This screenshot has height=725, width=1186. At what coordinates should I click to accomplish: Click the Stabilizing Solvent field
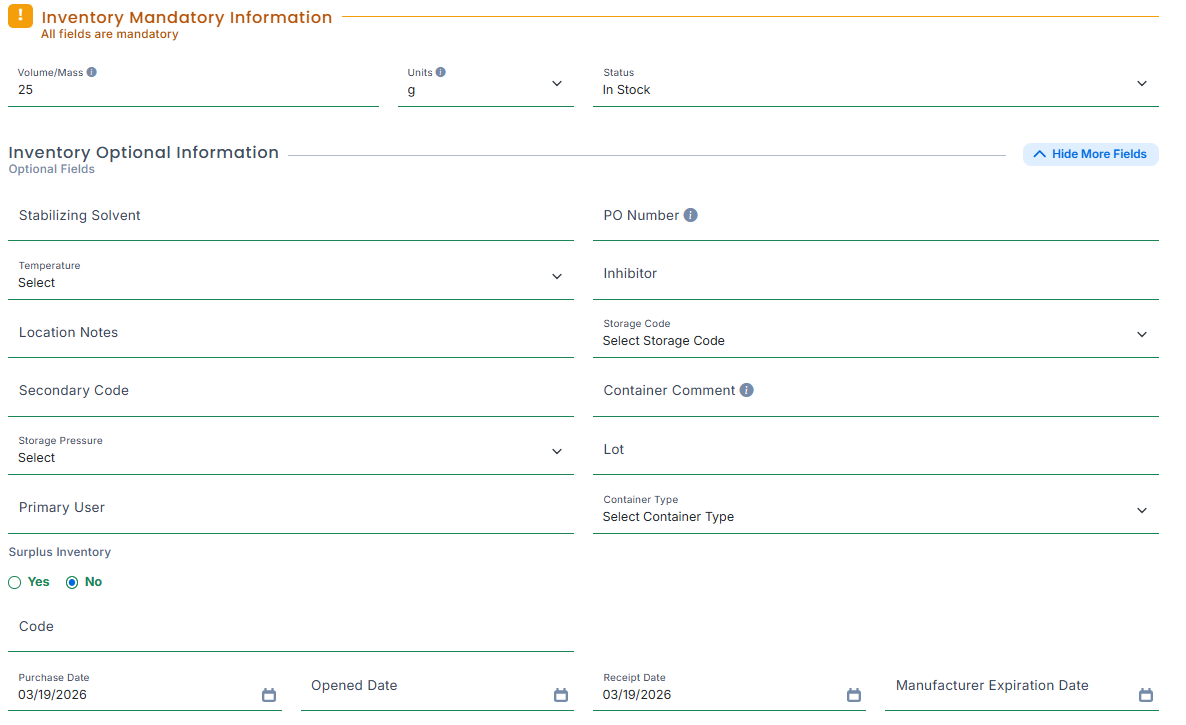[290, 218]
